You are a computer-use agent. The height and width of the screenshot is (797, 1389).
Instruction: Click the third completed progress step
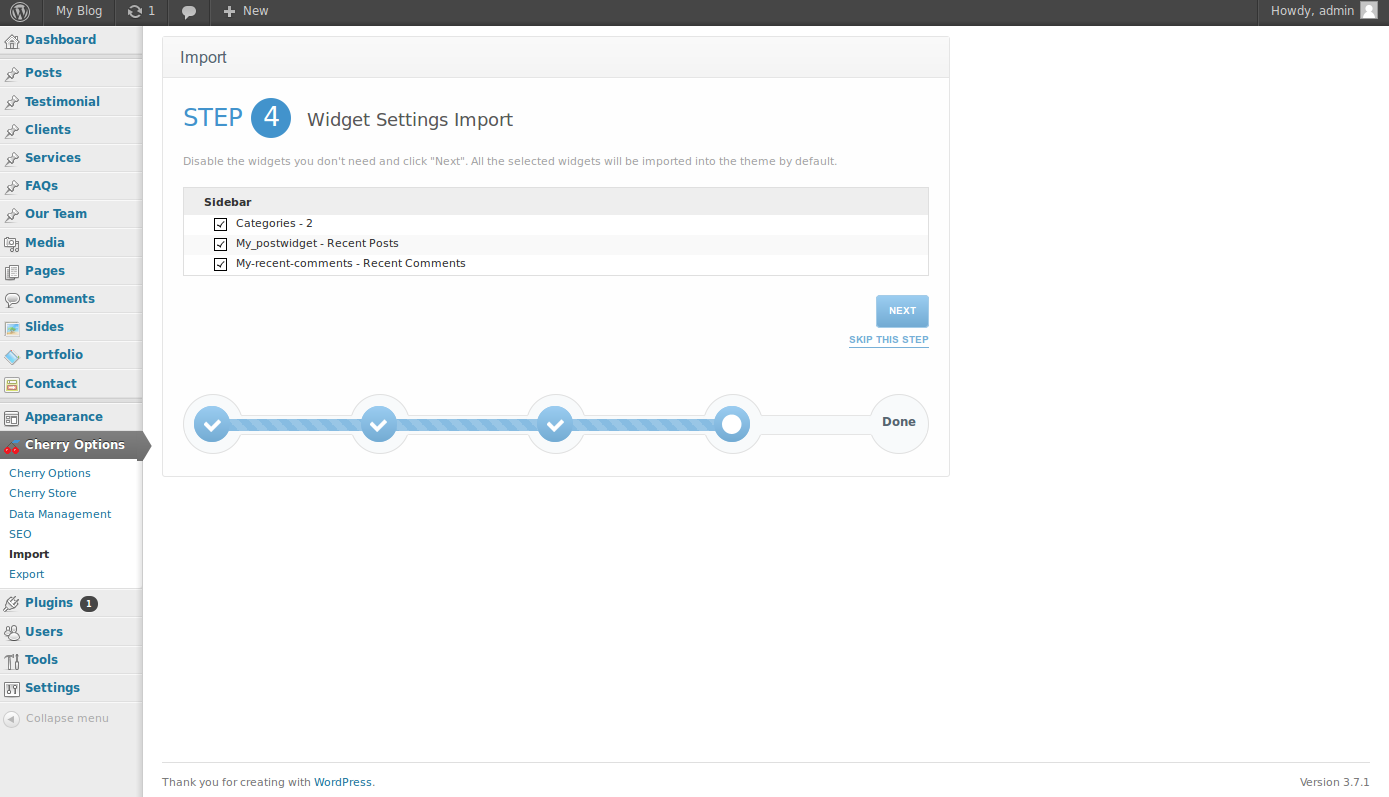555,424
